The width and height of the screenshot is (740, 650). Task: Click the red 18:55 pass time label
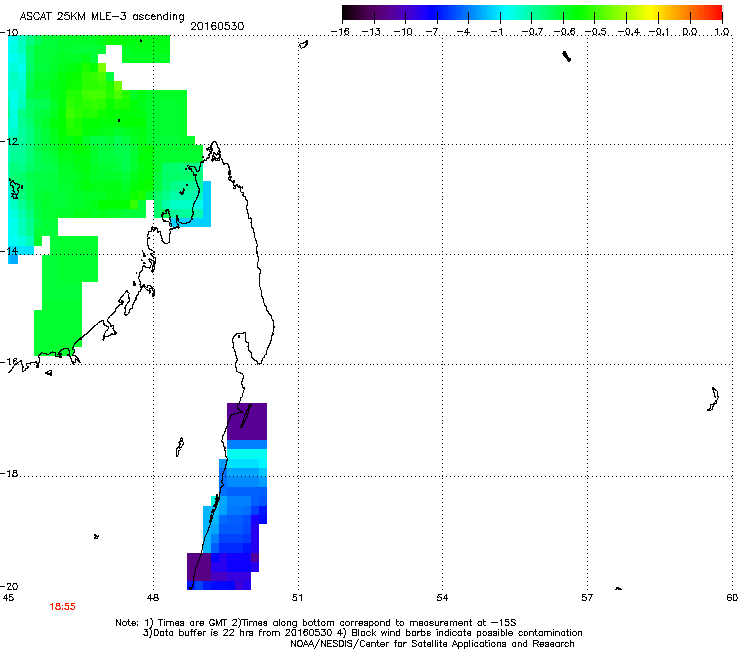[x=62, y=607]
